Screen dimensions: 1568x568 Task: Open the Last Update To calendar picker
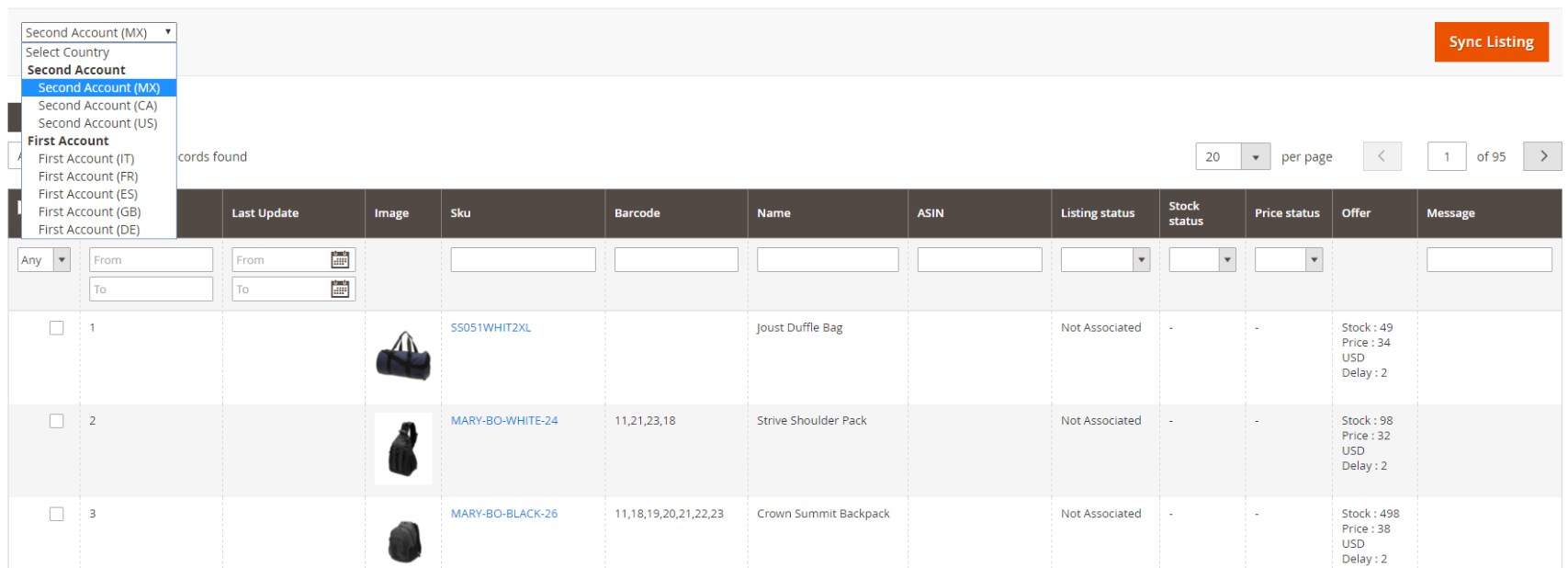340,290
